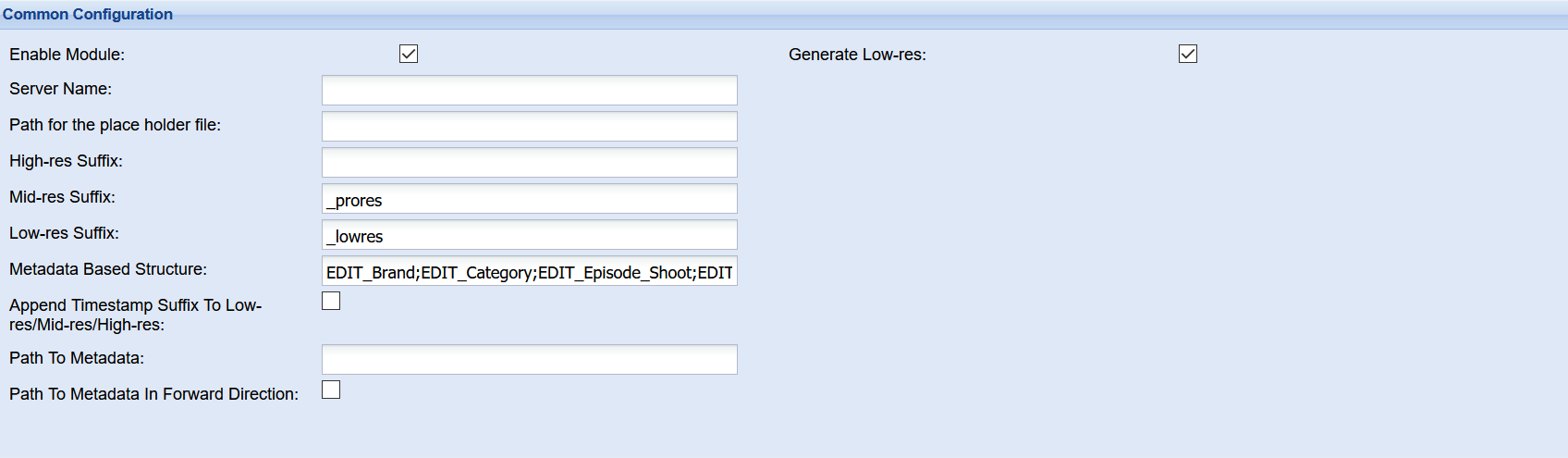Click the High-res Suffix label
The height and width of the screenshot is (458, 1568).
point(66,161)
